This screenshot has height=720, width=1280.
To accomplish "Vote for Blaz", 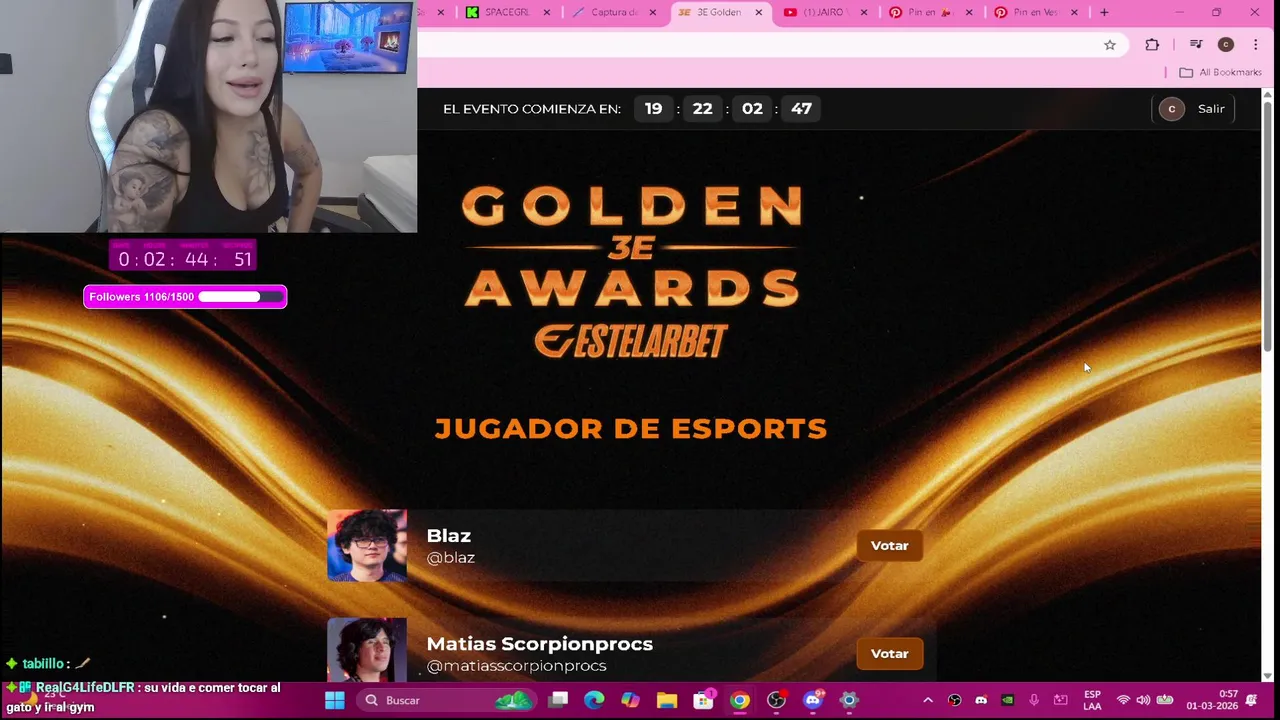I will (x=889, y=546).
